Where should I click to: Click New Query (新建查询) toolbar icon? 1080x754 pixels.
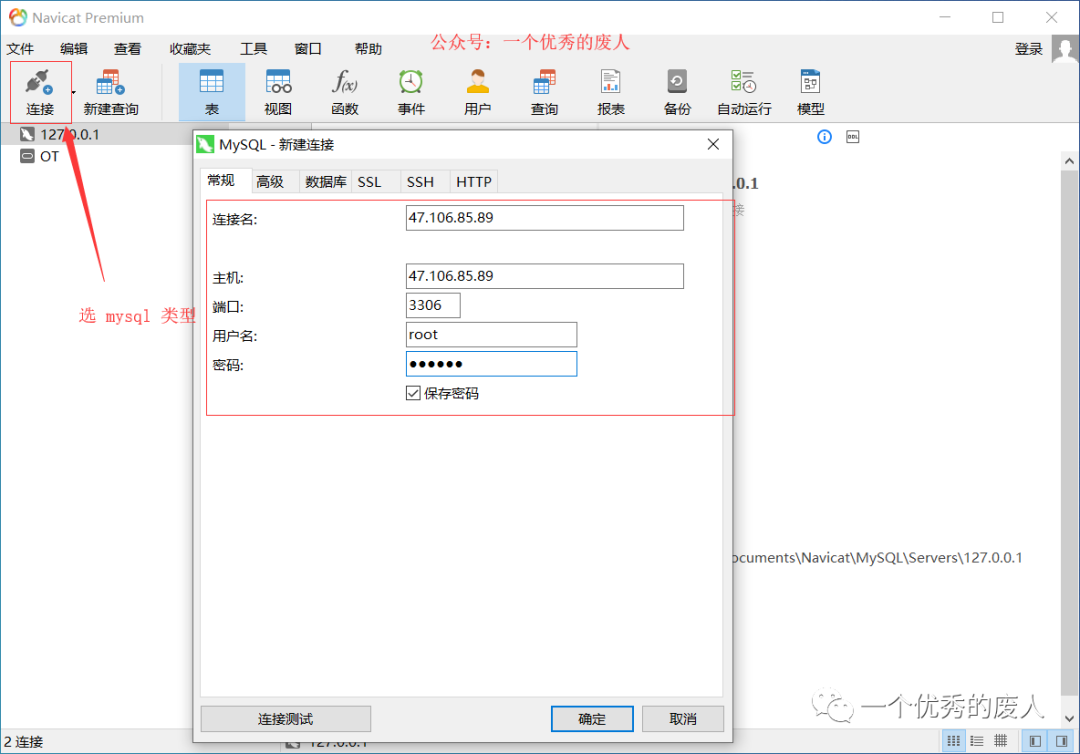coord(110,92)
